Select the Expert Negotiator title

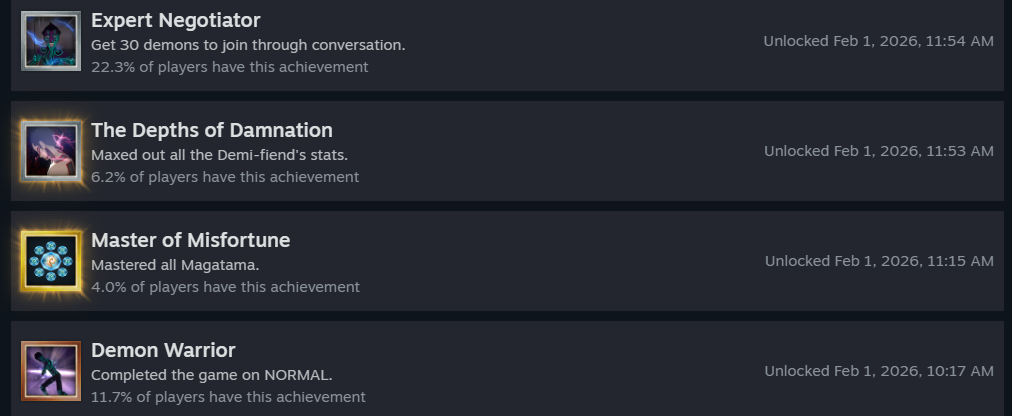tap(175, 20)
